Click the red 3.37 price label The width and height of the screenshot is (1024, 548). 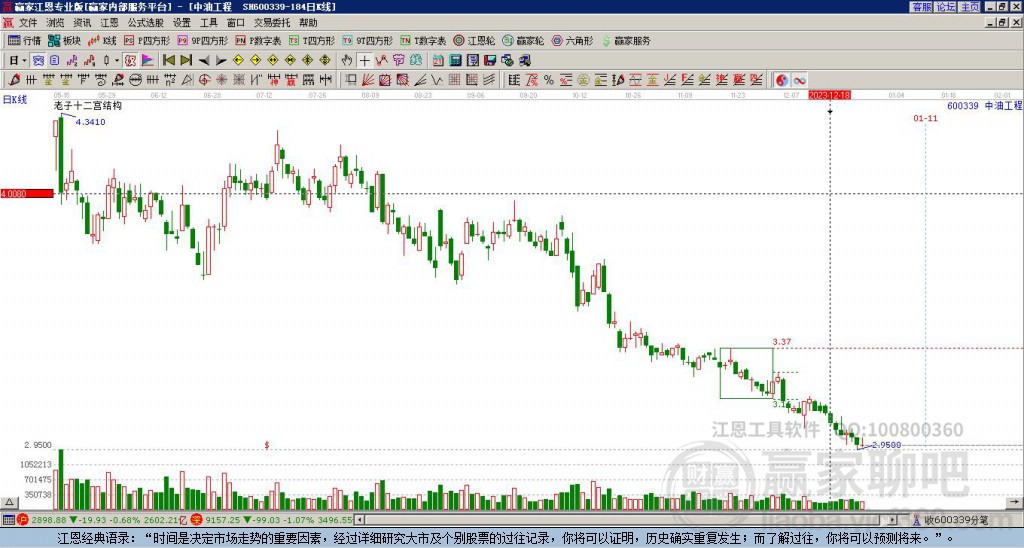coord(782,342)
